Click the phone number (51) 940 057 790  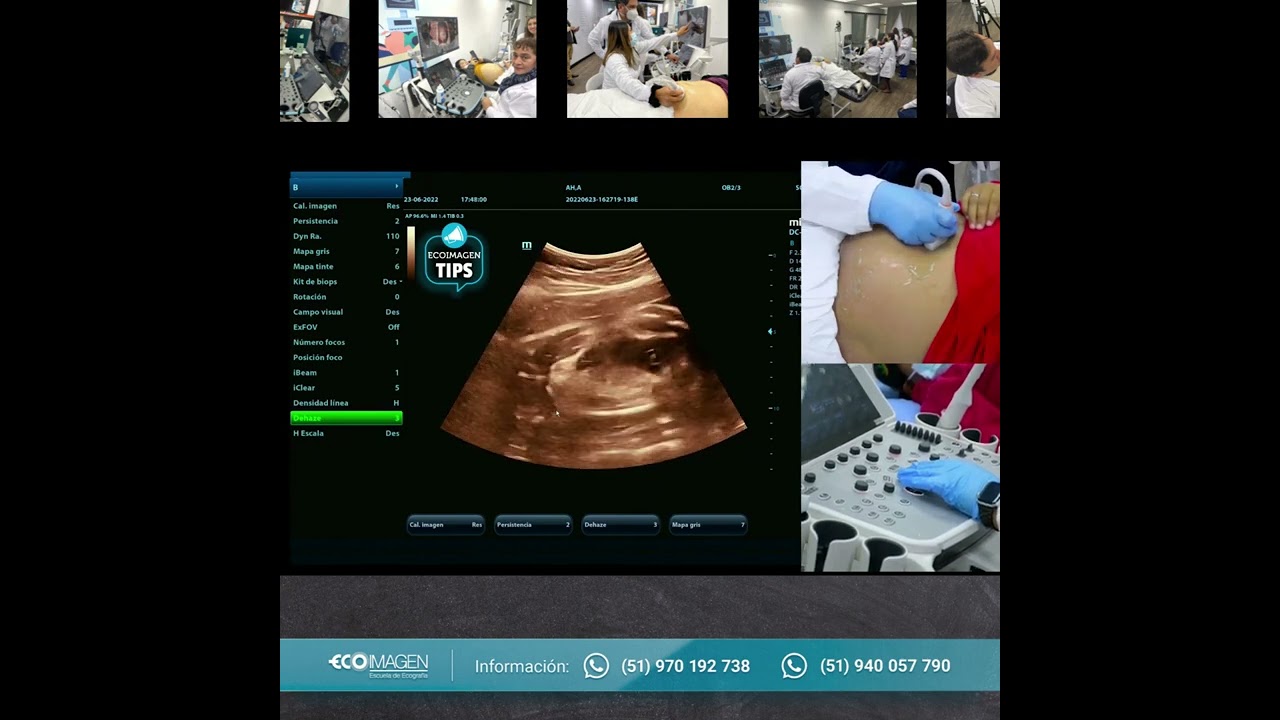click(885, 666)
